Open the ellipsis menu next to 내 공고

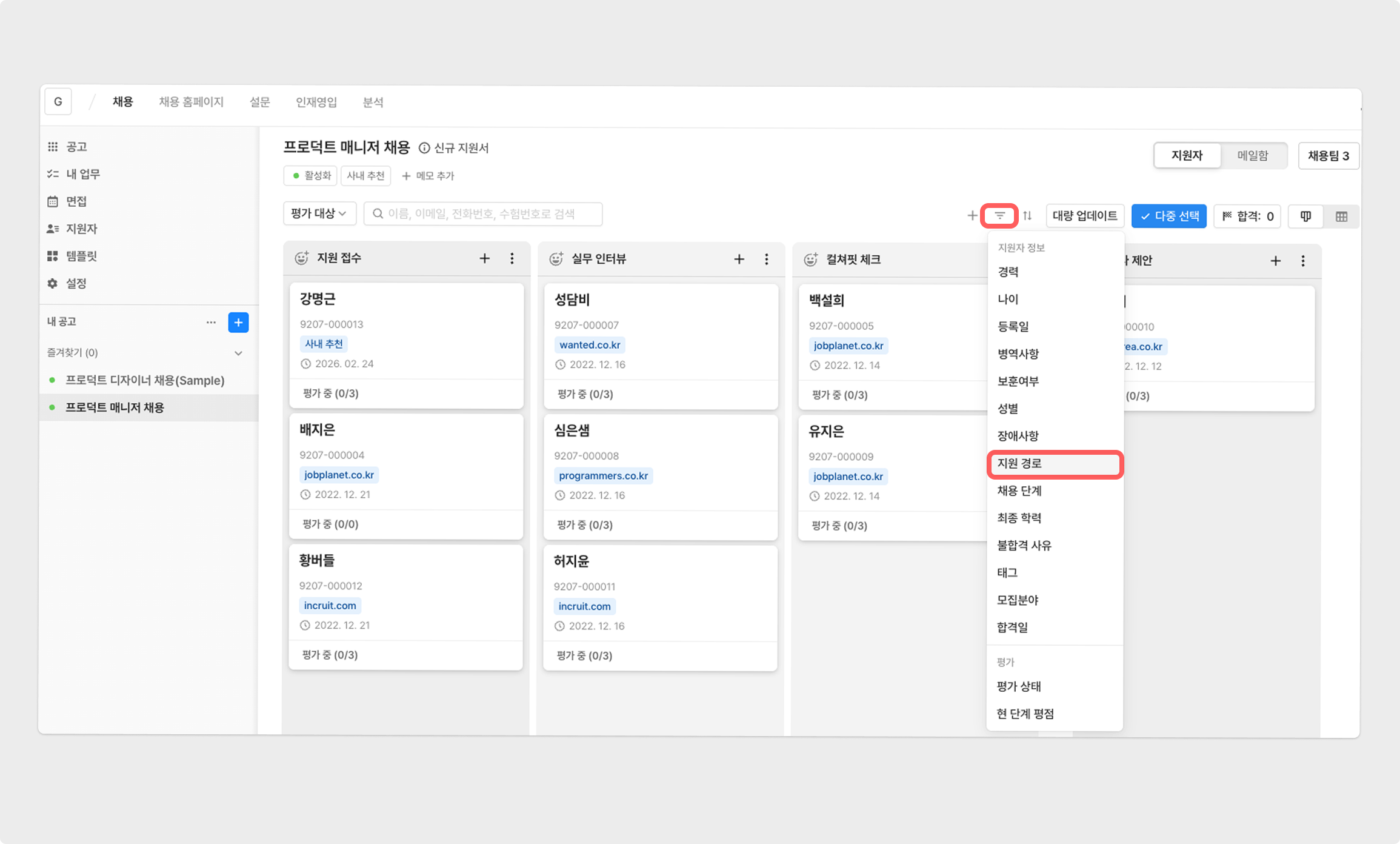click(x=211, y=322)
